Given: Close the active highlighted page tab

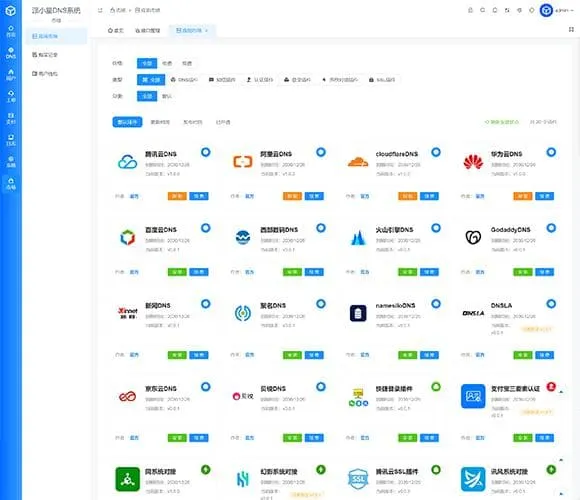Looking at the screenshot, I should (x=206, y=30).
